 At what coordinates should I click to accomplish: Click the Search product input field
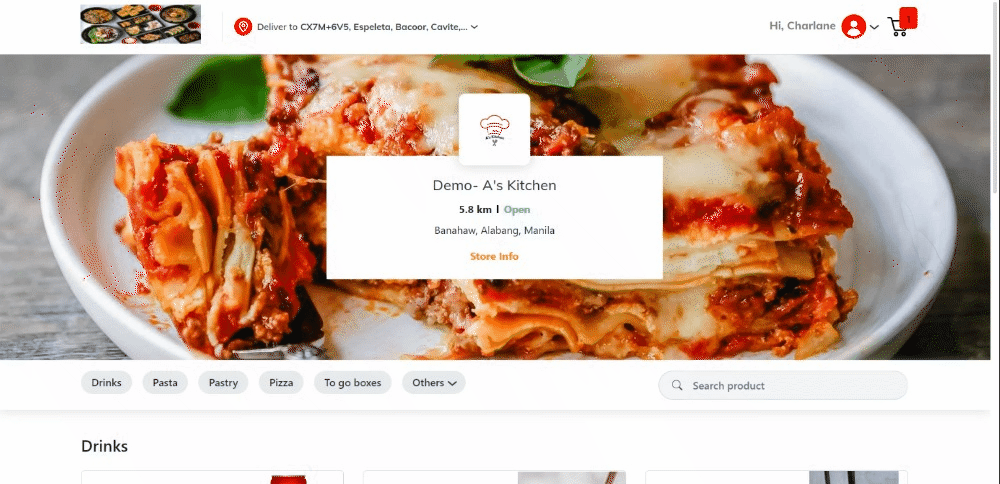pyautogui.click(x=783, y=385)
